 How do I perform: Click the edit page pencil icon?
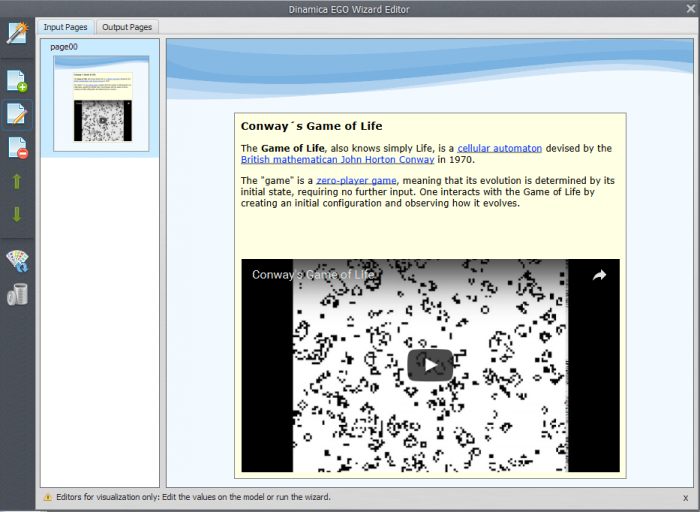click(17, 114)
